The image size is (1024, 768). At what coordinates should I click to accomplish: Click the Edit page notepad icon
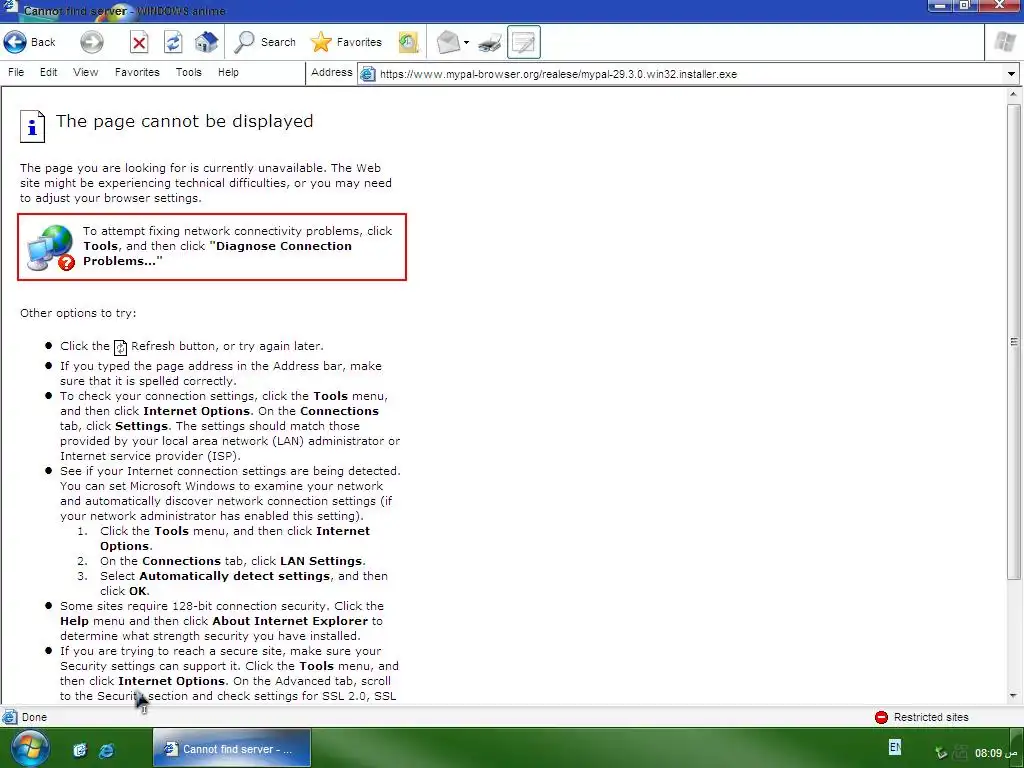524,42
